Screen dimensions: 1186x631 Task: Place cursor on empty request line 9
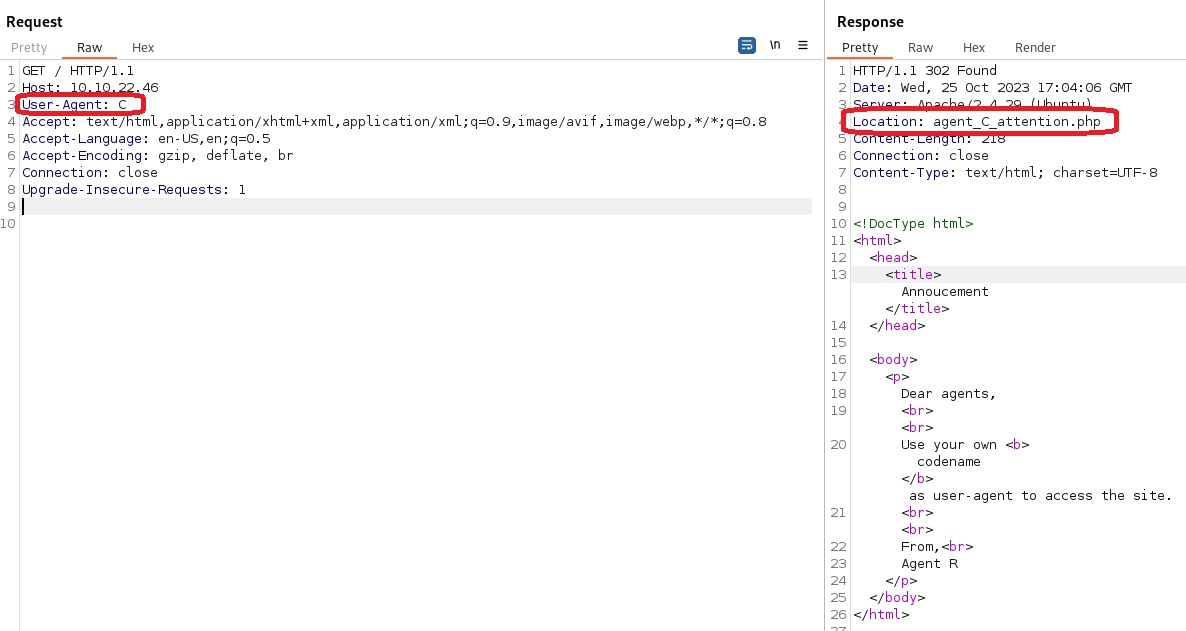click(x=416, y=207)
